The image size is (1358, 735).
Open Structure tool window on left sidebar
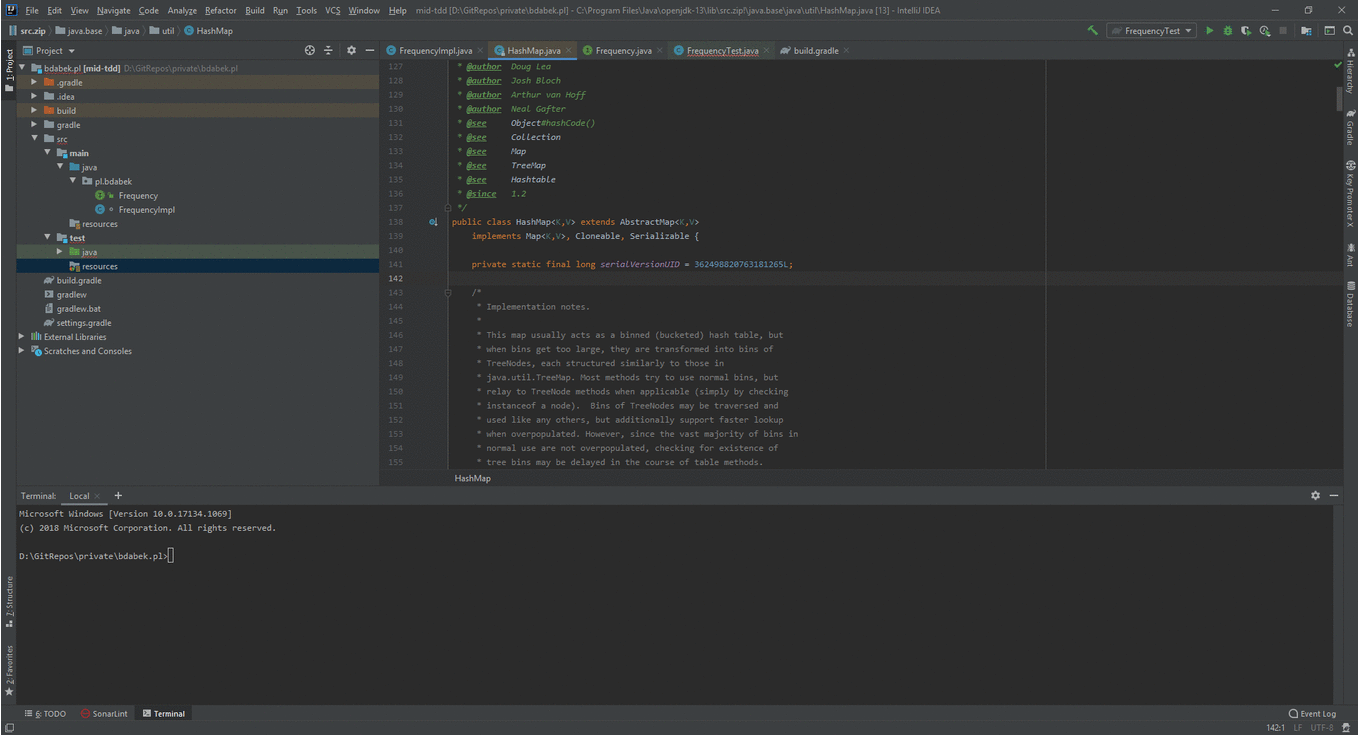(x=9, y=601)
